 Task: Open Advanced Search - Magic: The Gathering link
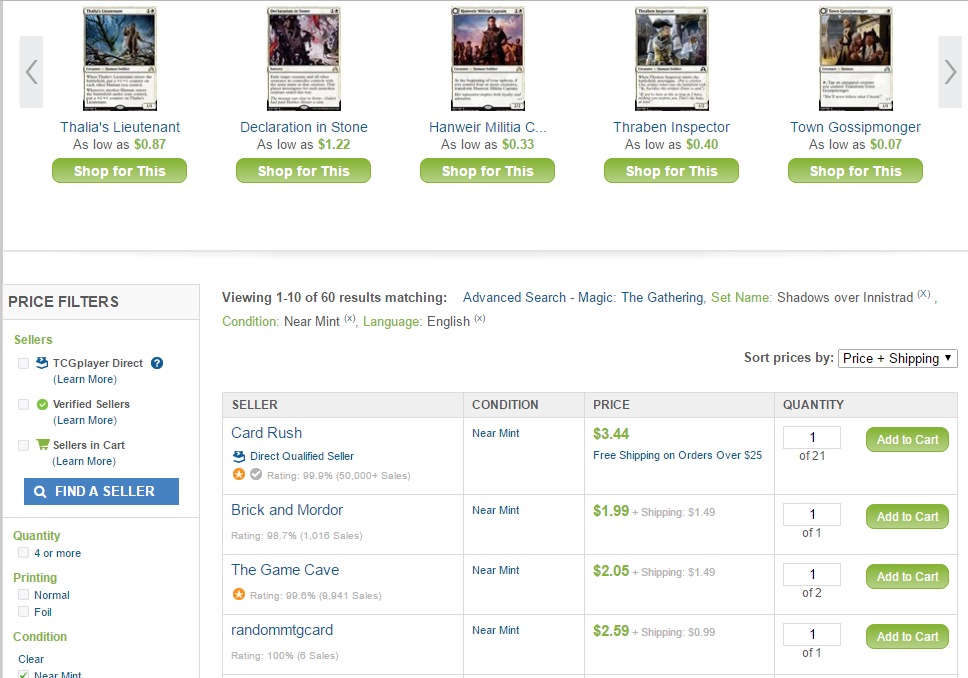point(583,297)
